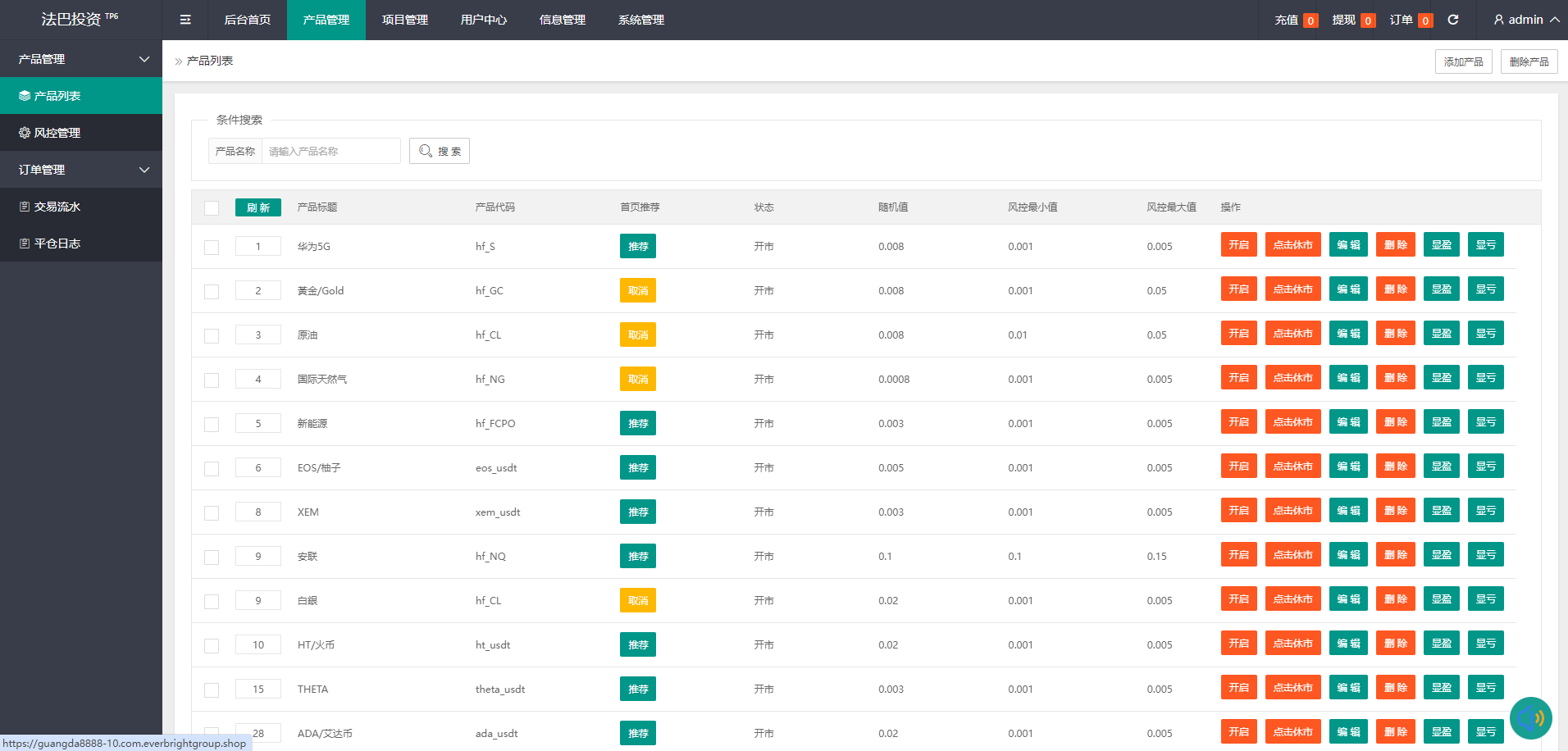This screenshot has width=1568, height=751.
Task: Click 开启 button for 原油 row
Action: 1239,333
